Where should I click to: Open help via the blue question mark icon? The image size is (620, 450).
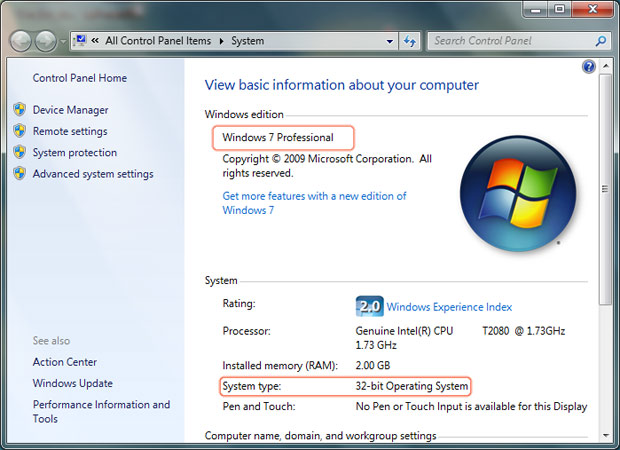click(589, 66)
